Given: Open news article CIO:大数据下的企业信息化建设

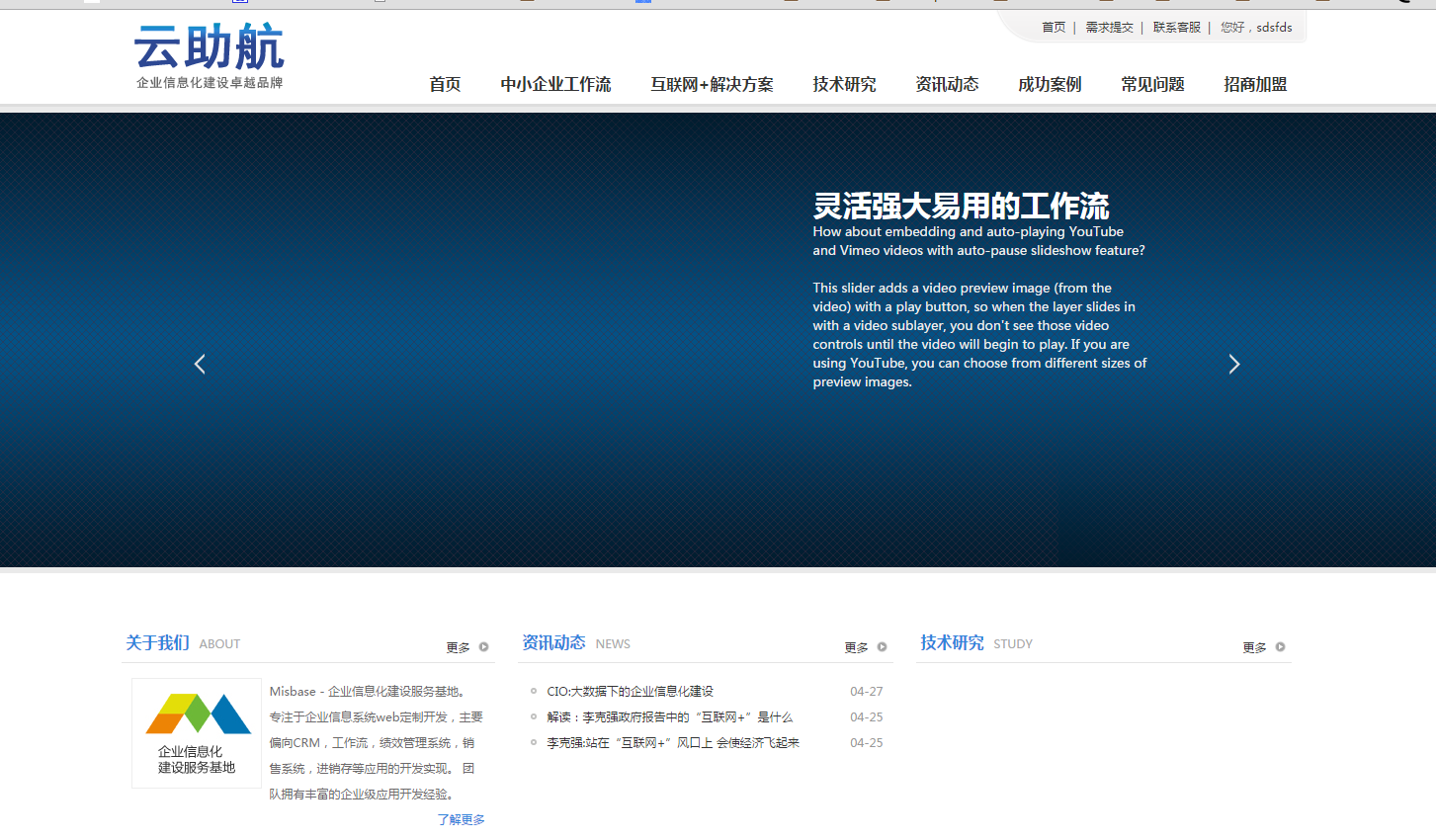Looking at the screenshot, I should point(630,692).
